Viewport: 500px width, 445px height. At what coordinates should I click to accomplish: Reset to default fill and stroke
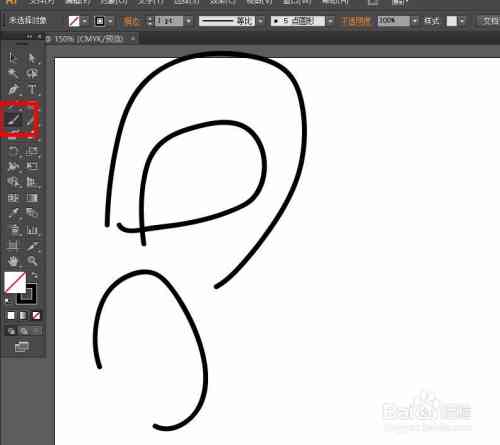tap(7, 301)
